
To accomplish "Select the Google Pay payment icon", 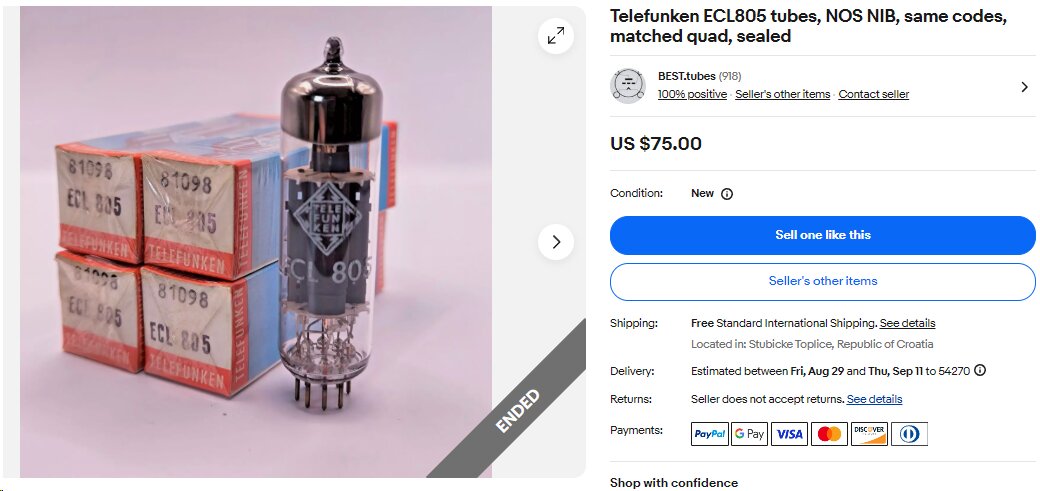I will click(749, 434).
